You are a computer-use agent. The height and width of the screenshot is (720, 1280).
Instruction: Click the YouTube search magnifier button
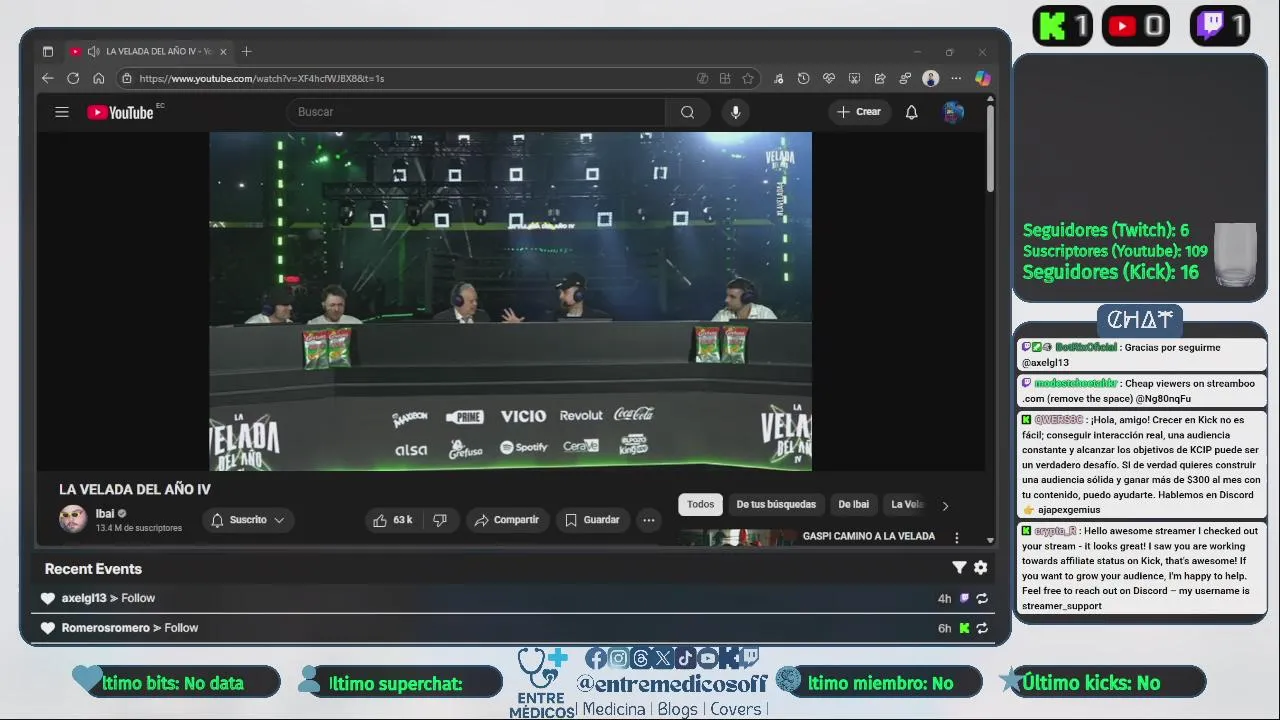click(687, 112)
